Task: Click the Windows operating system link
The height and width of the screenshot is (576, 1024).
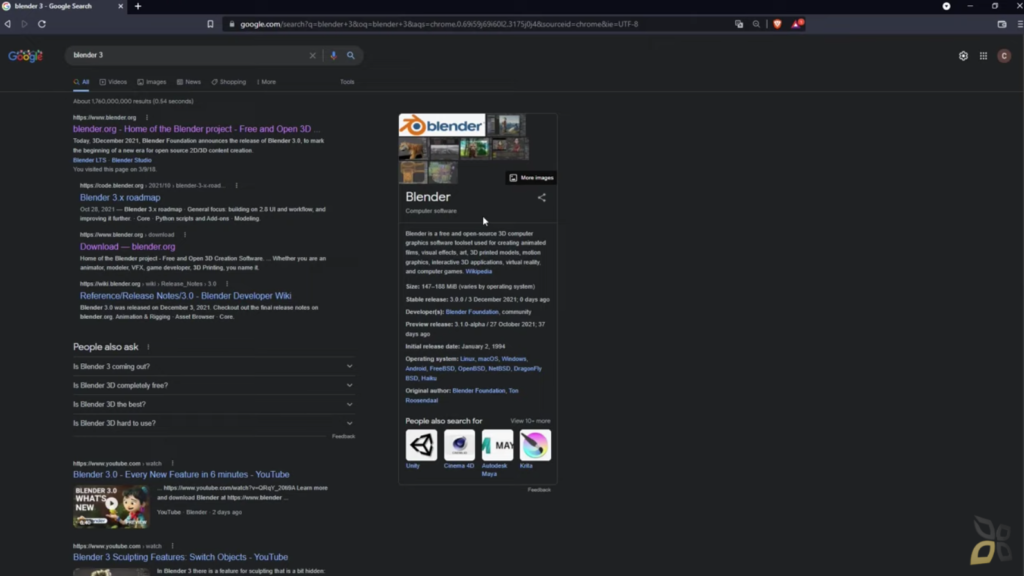Action: tap(513, 359)
